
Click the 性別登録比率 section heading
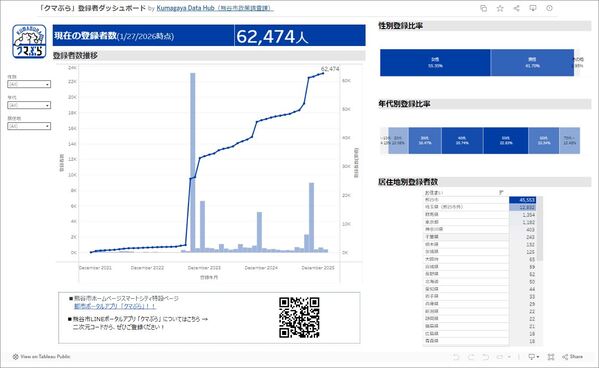(400, 26)
